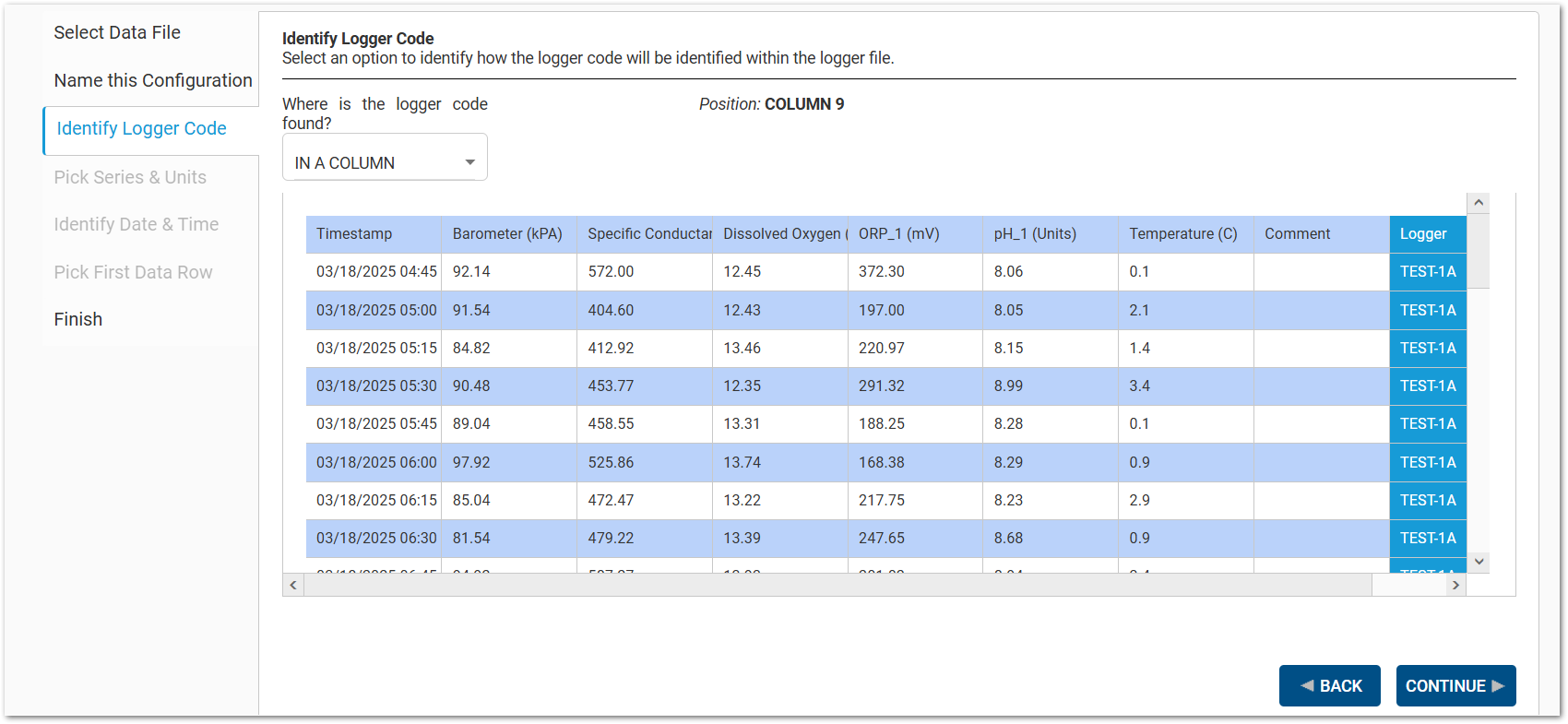The height and width of the screenshot is (724, 1568).
Task: Click TEST-1A in the 06:30 row
Action: [1428, 539]
